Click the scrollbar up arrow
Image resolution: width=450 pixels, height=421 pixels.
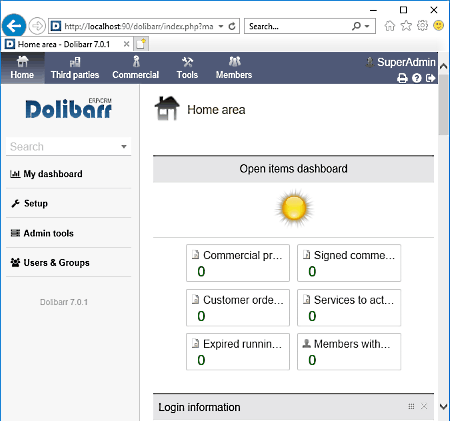(443, 66)
